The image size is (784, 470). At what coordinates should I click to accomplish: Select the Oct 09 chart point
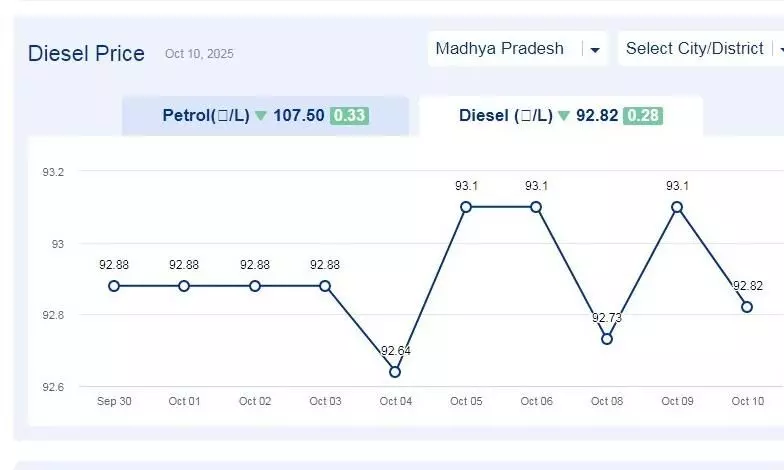click(x=677, y=207)
